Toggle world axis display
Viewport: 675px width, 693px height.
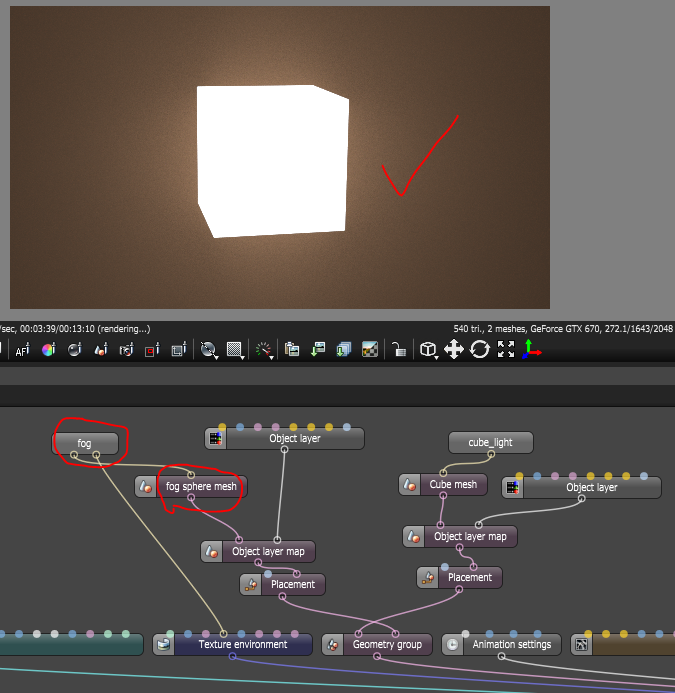point(532,350)
